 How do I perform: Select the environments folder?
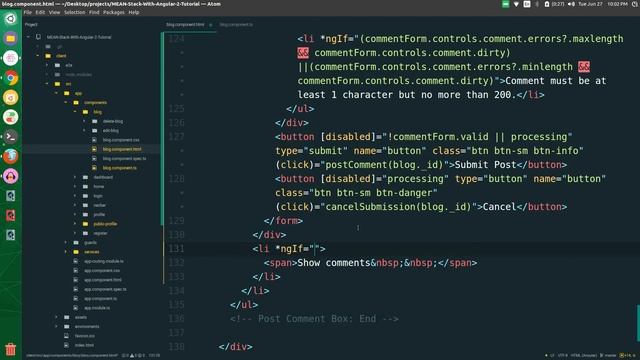pos(87,327)
